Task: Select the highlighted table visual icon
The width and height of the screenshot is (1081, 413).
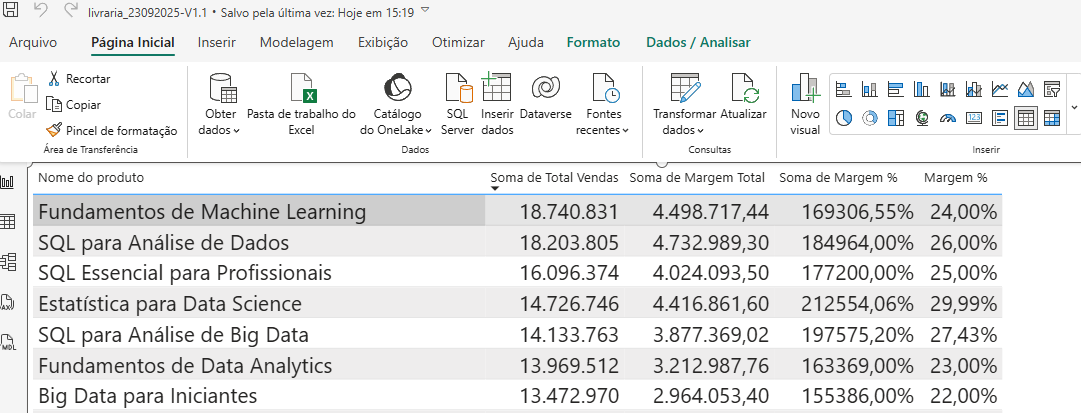Action: pos(1026,118)
